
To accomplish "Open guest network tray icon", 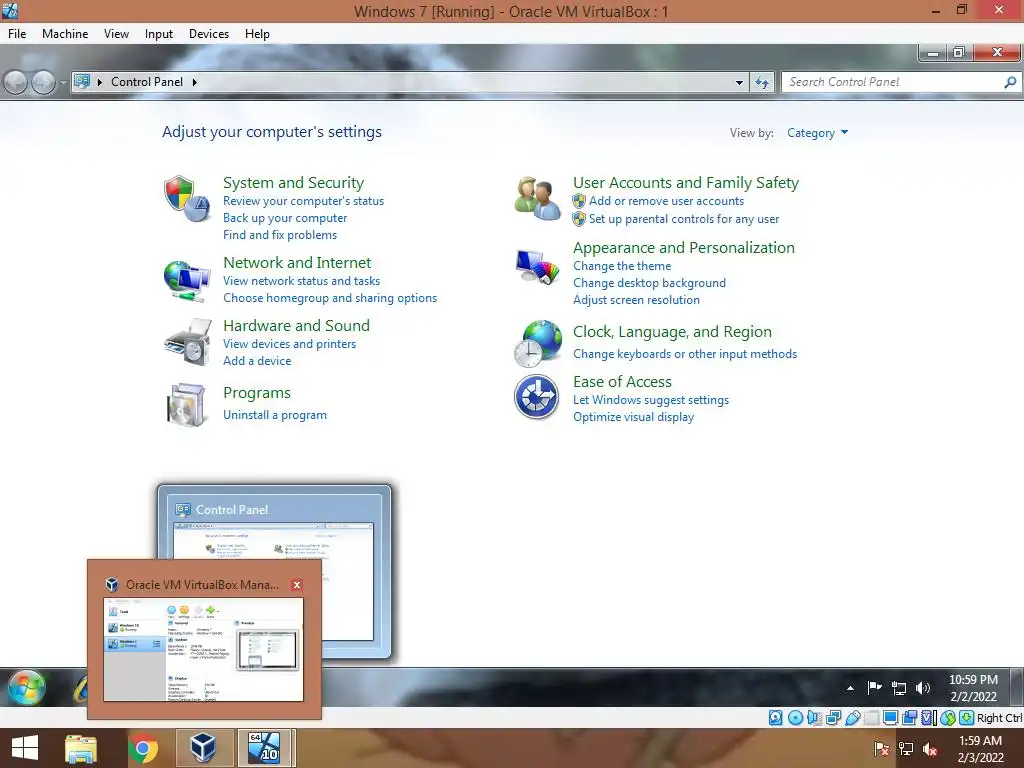I will [x=899, y=688].
